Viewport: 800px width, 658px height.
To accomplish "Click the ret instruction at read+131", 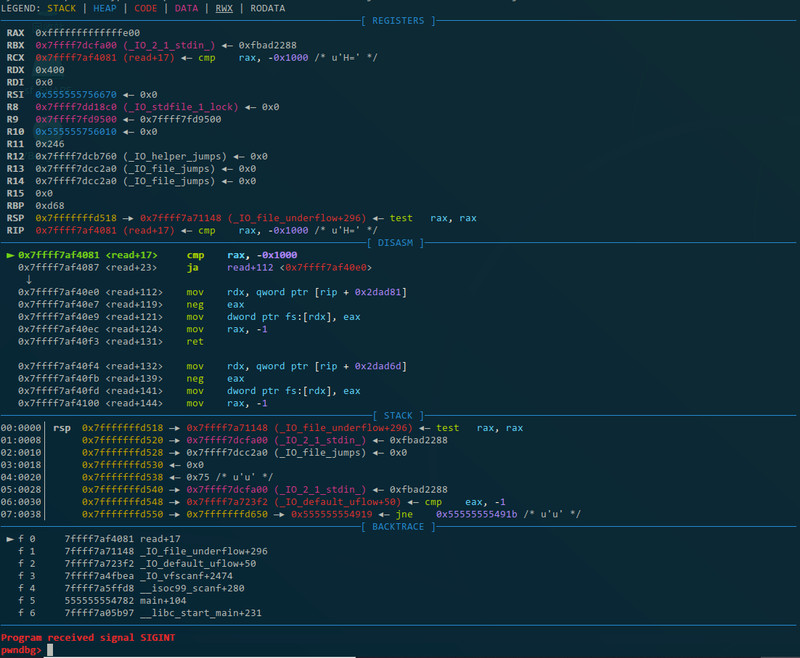I will (x=195, y=341).
